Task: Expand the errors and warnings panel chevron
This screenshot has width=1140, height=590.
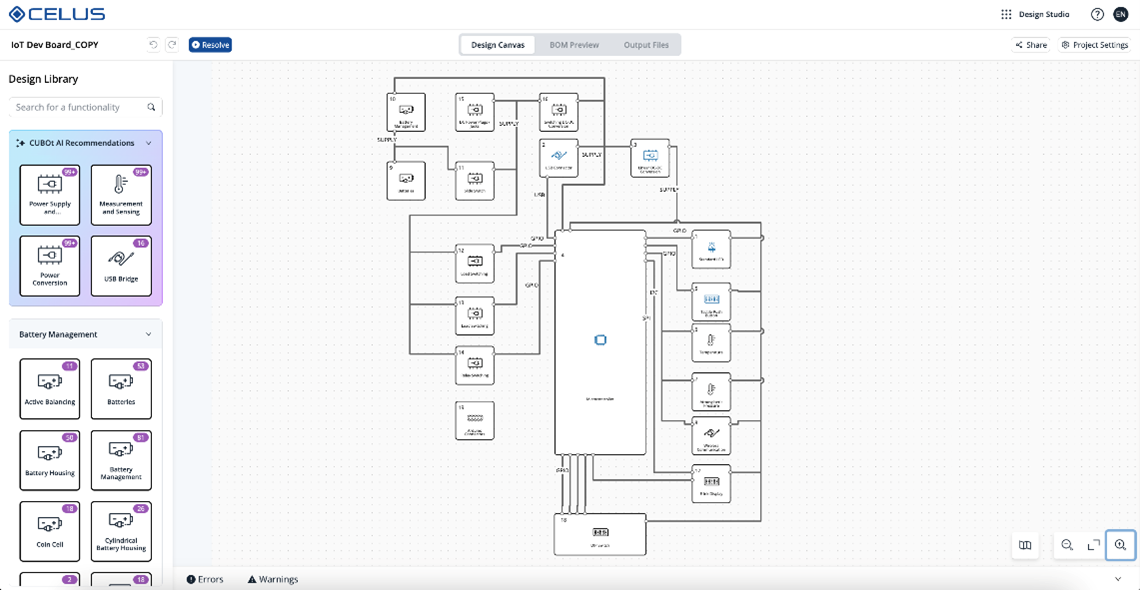Action: (x=1118, y=579)
